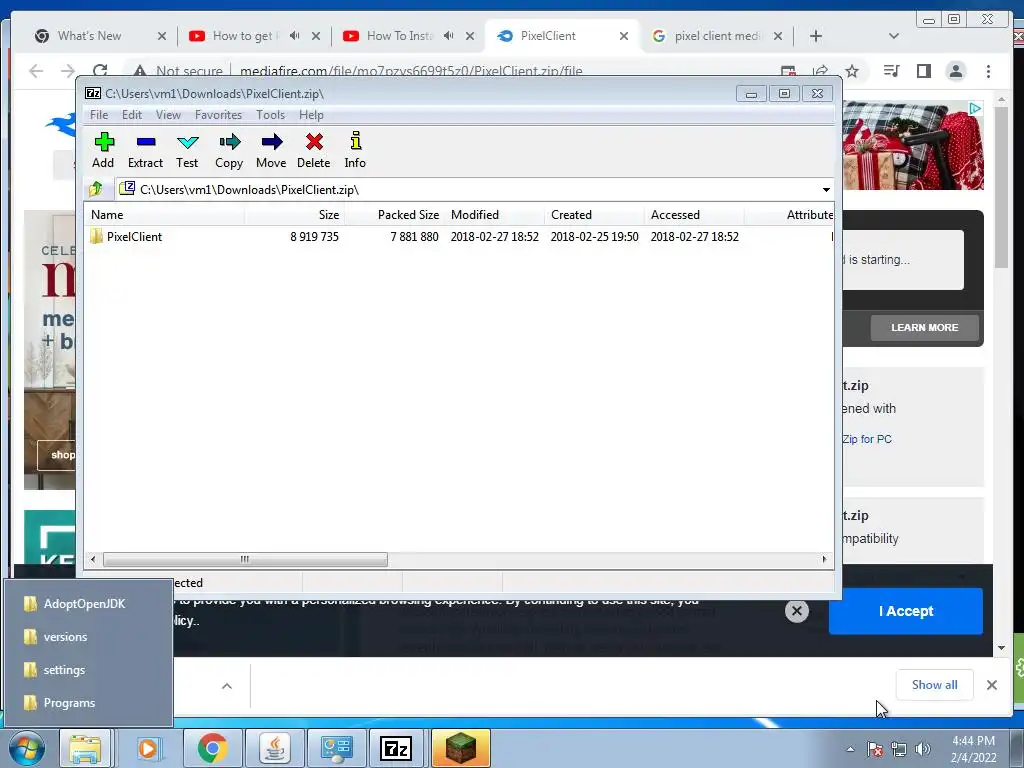The height and width of the screenshot is (768, 1024).
Task: Click Chrome back navigation arrow
Action: click(36, 71)
